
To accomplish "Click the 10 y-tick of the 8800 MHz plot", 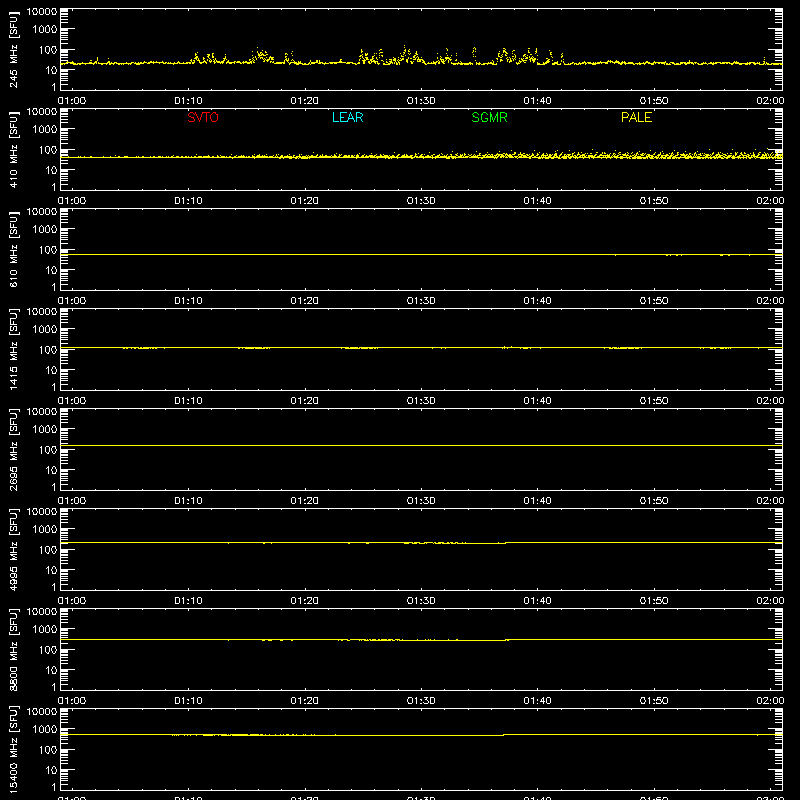I will pyautogui.click(x=51, y=670).
